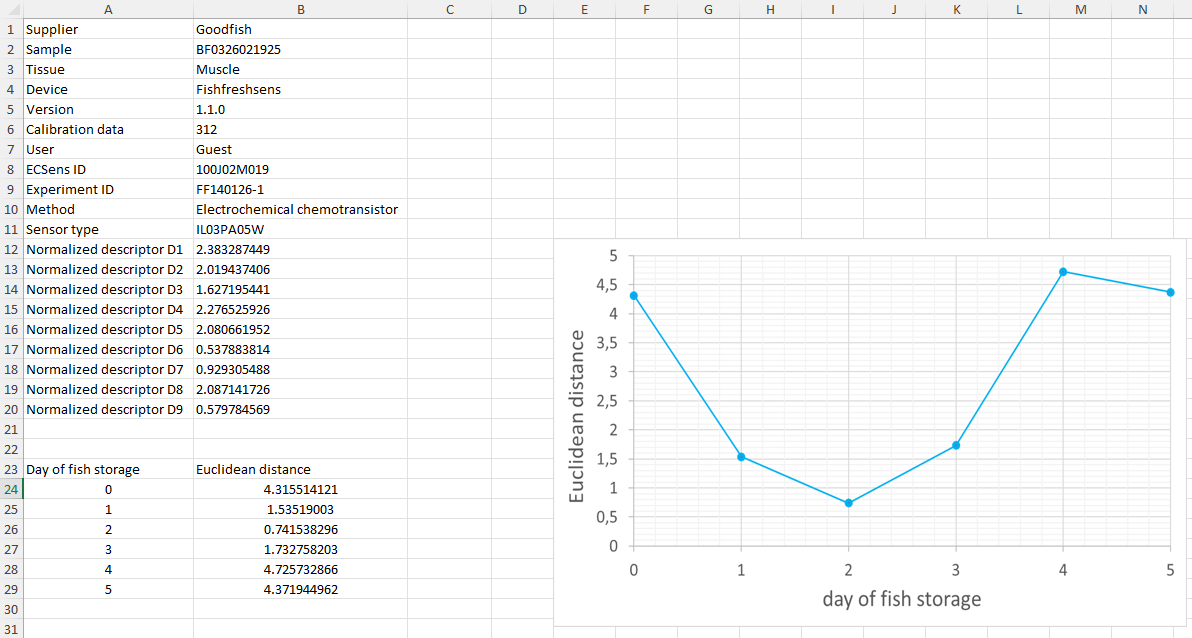Viewport: 1192px width, 638px height.
Task: Select Day of fish storage header cell
Action: [x=108, y=469]
